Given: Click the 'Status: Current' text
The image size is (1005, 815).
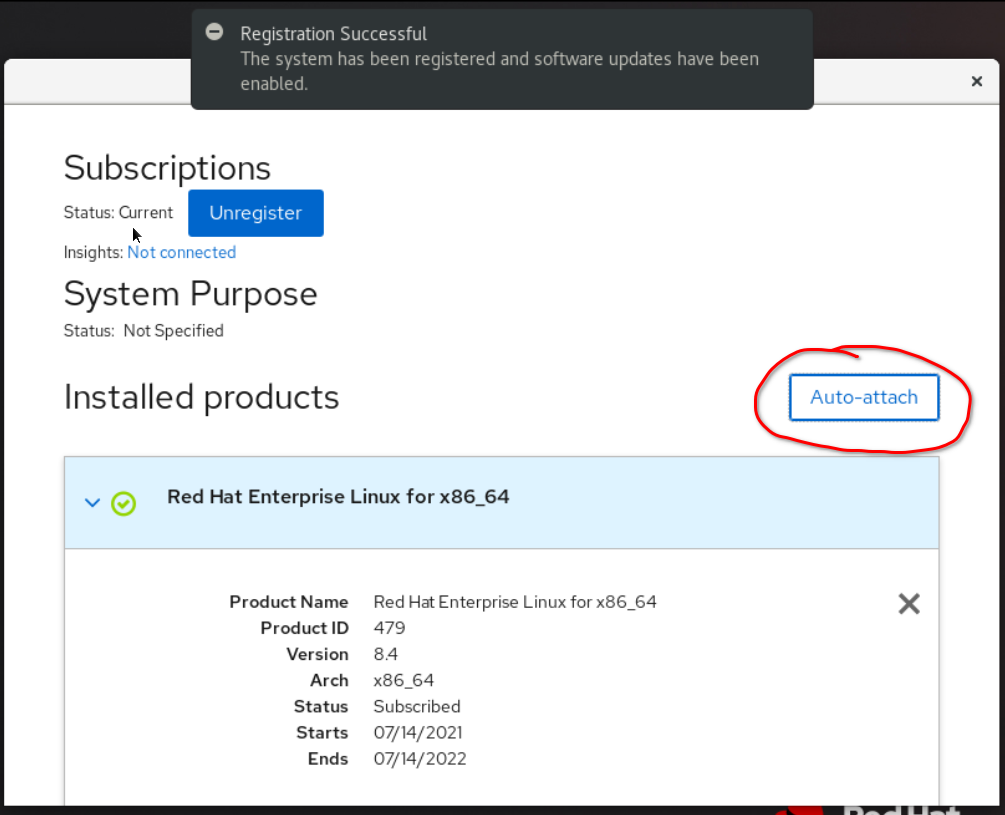Looking at the screenshot, I should coord(119,213).
